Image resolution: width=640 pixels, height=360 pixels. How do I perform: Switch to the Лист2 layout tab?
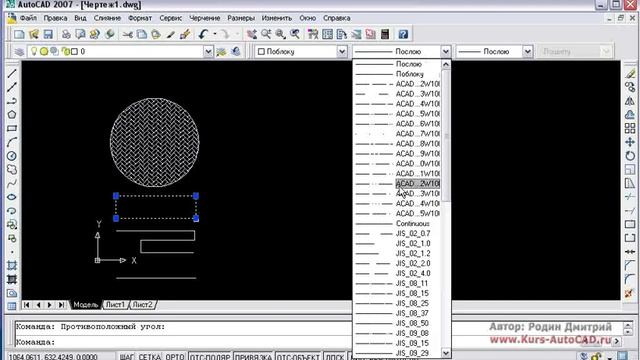pos(142,305)
